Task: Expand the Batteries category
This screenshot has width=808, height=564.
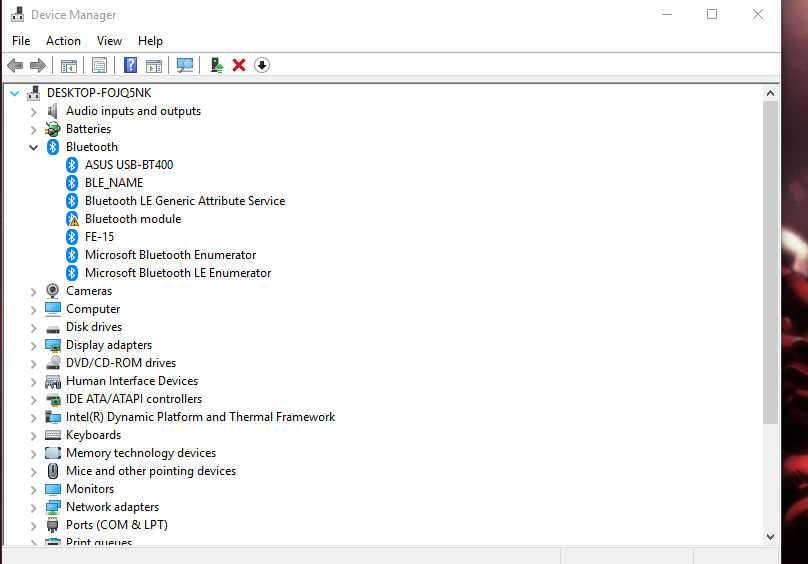Action: click(x=33, y=130)
